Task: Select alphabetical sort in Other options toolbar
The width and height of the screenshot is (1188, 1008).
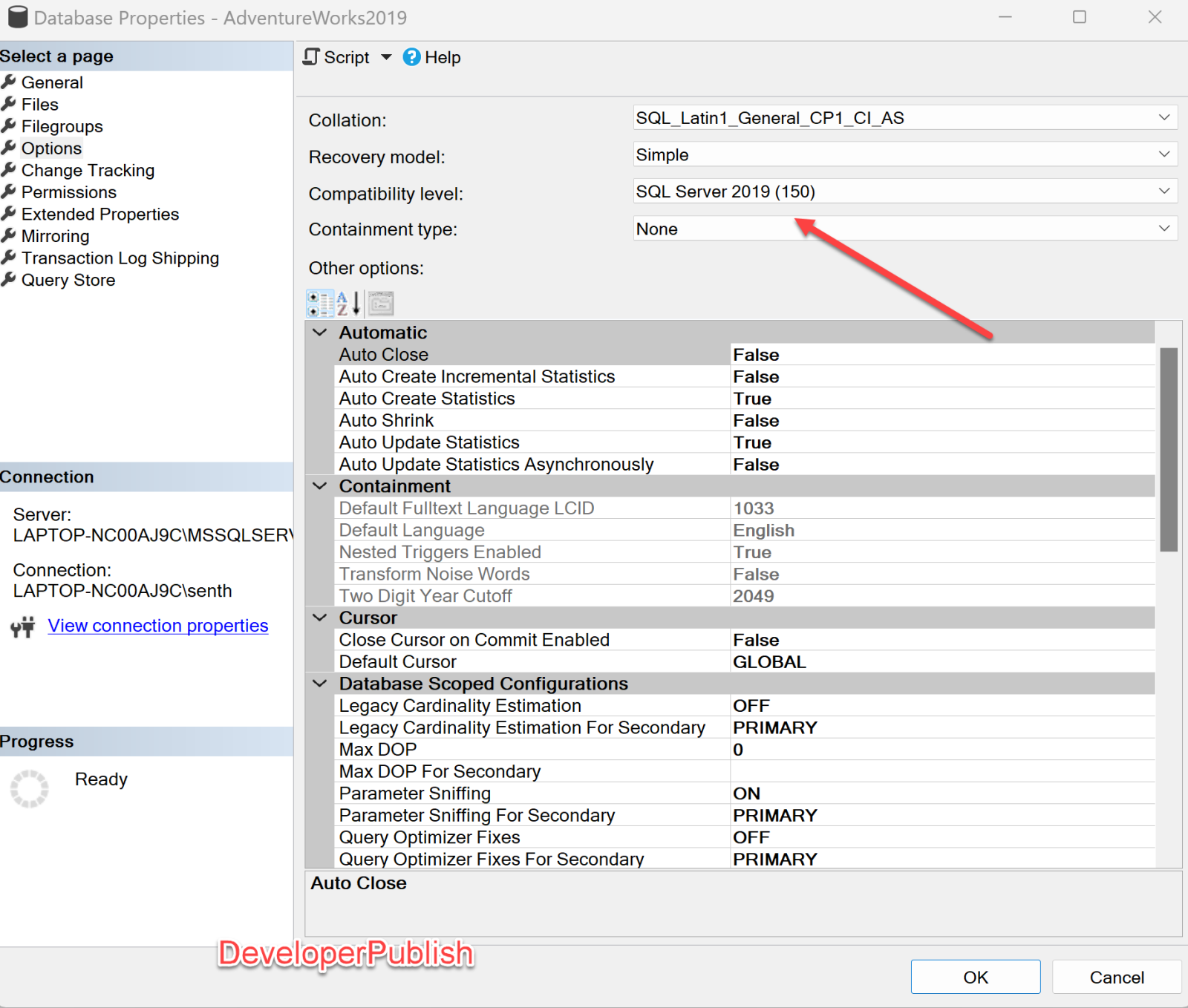Action: click(347, 303)
